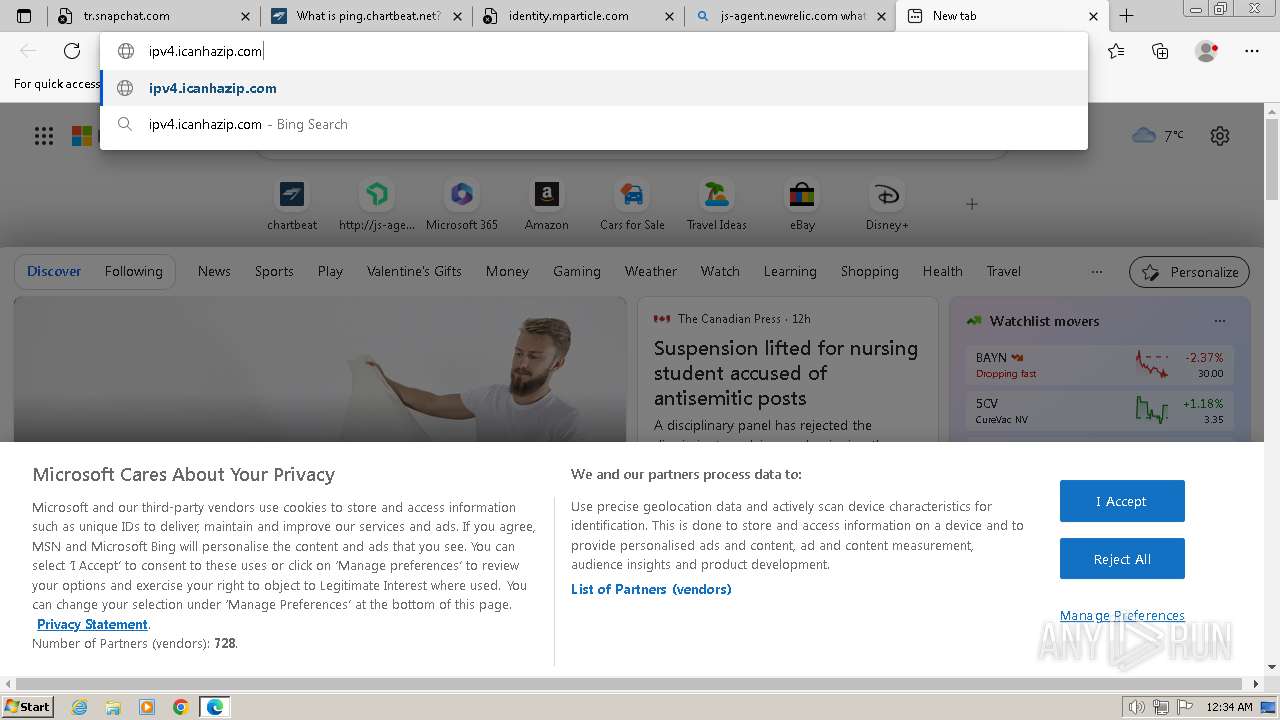Open the Health category

pyautogui.click(x=942, y=271)
